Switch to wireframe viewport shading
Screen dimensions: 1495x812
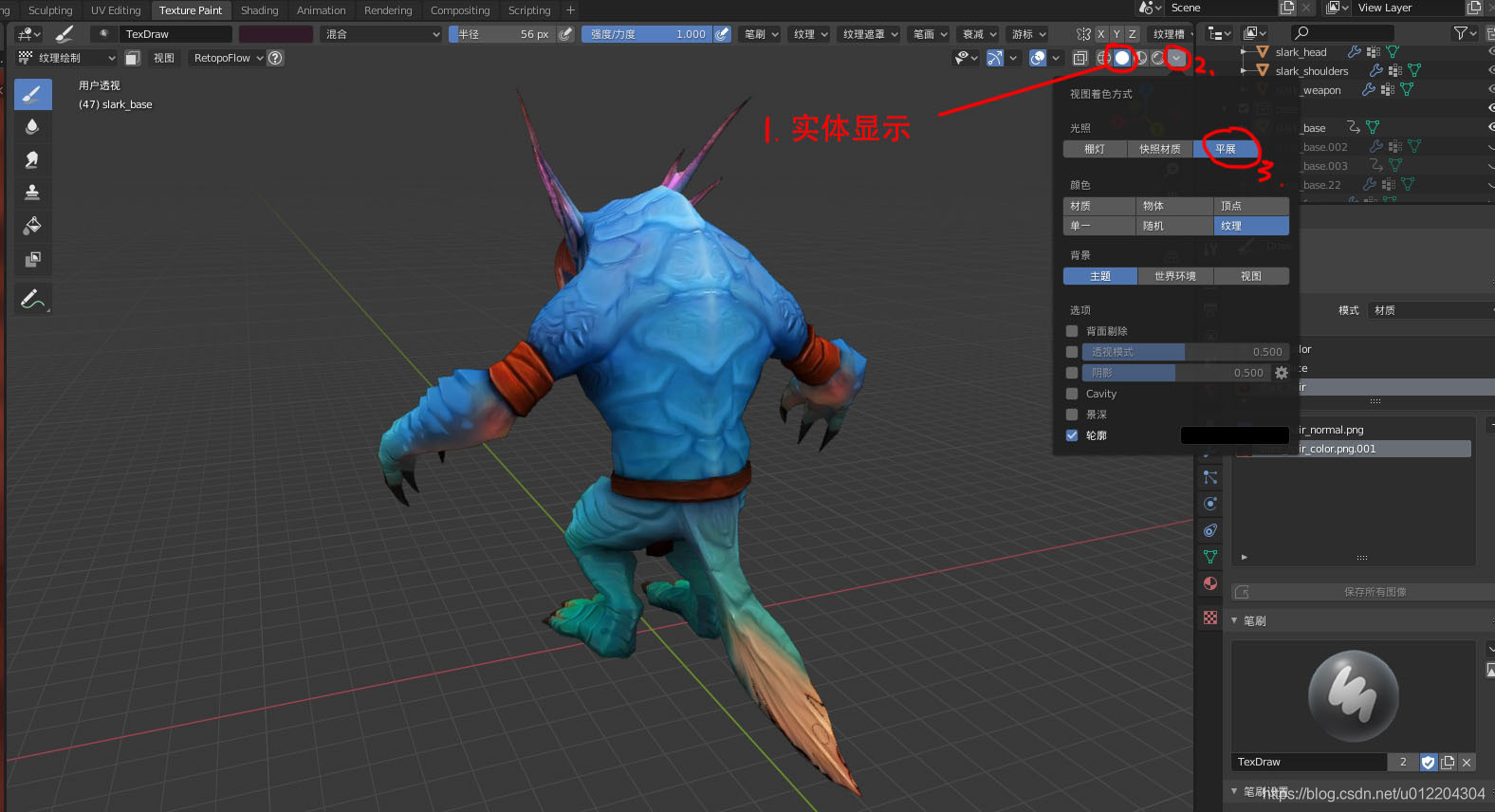[x=1104, y=58]
